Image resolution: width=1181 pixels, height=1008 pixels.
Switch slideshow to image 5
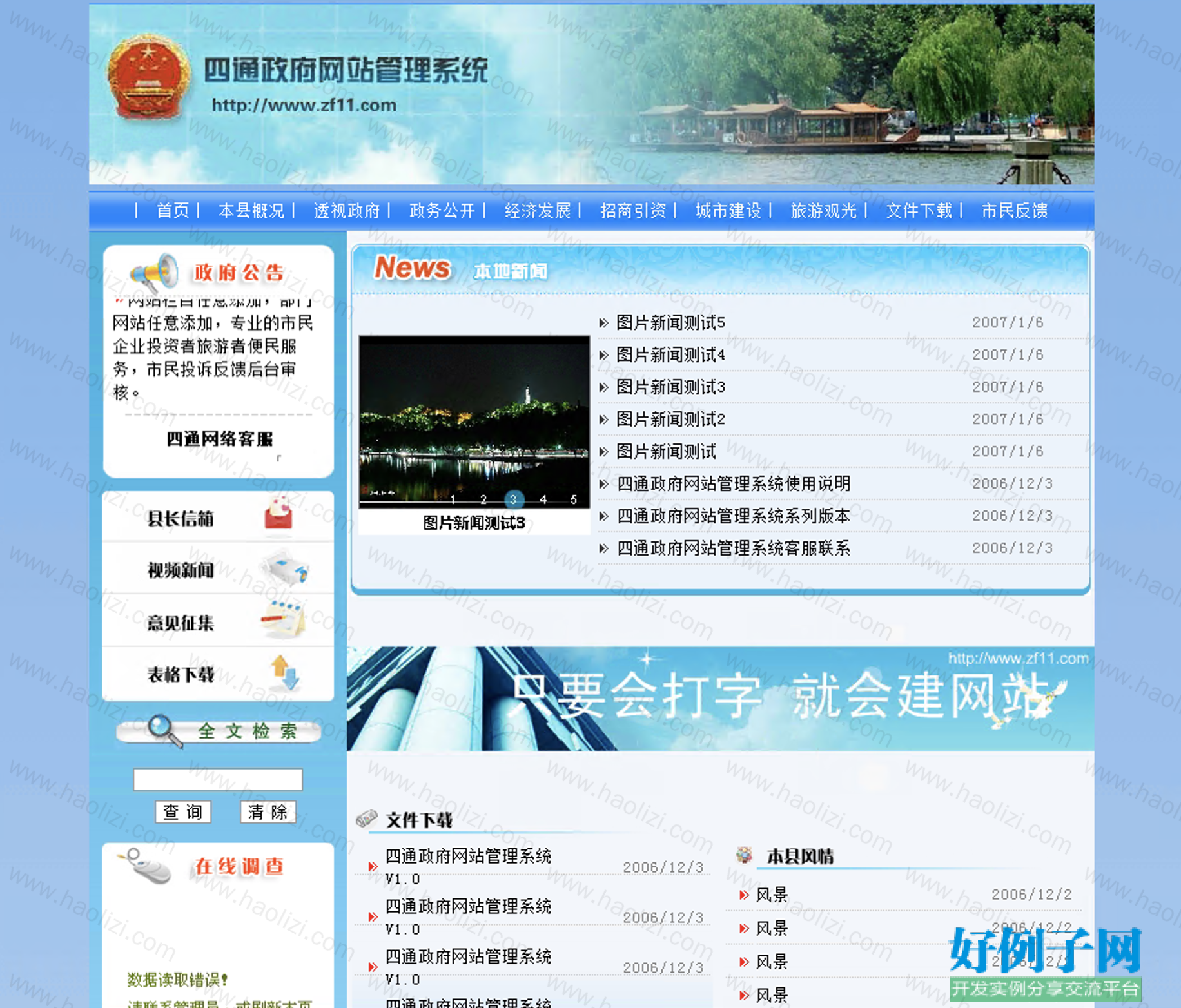[574, 499]
